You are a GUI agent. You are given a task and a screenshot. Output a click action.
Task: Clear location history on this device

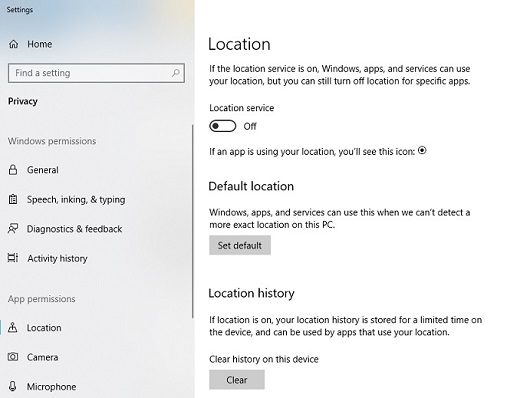[x=237, y=380]
